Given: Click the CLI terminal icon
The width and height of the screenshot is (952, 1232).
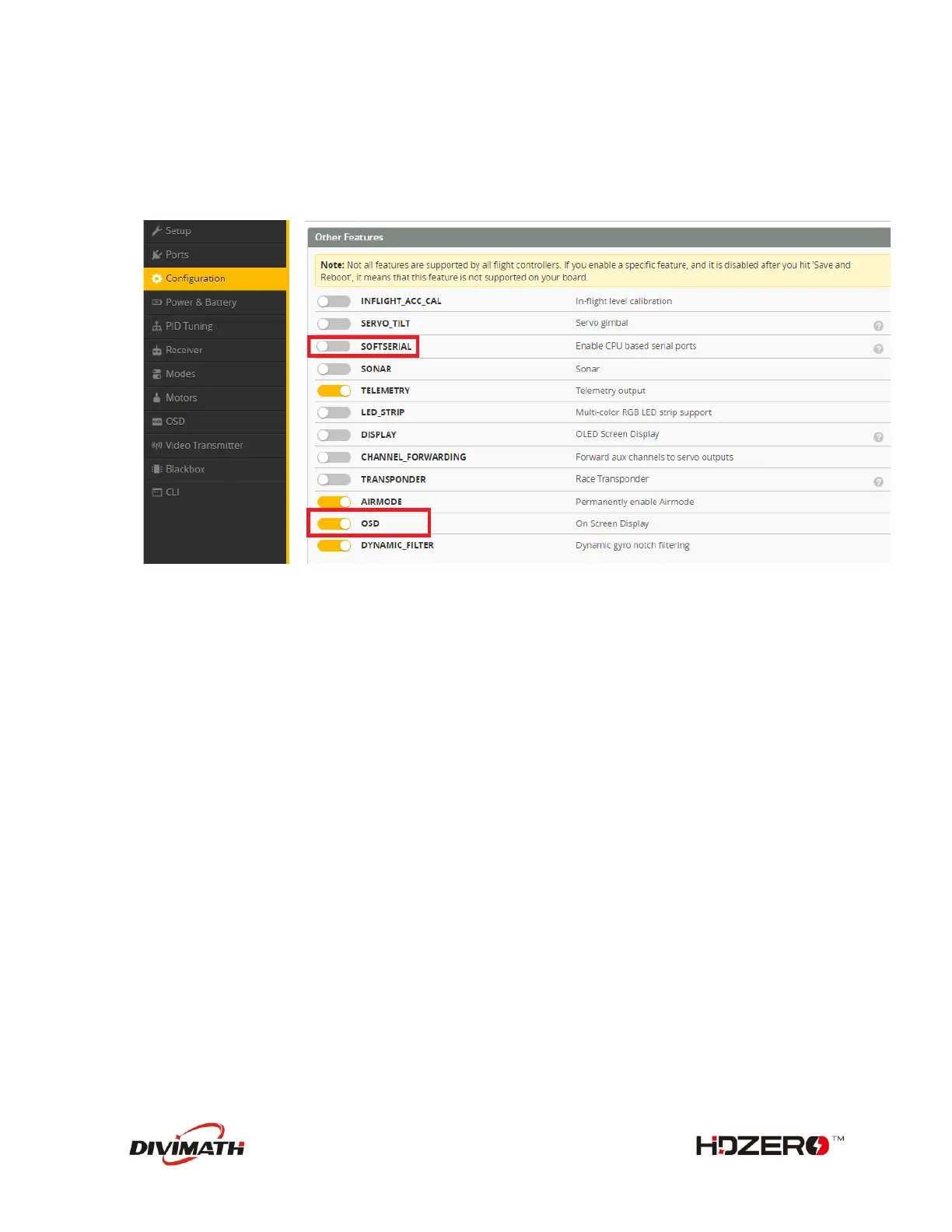Looking at the screenshot, I should 157,492.
